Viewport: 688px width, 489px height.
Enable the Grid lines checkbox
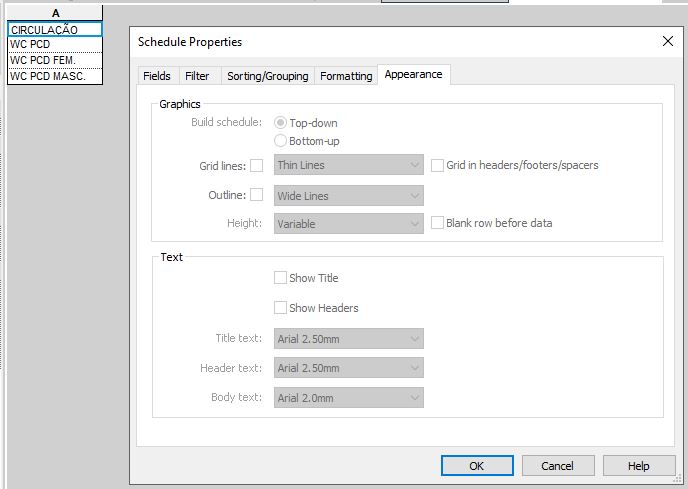pyautogui.click(x=257, y=165)
